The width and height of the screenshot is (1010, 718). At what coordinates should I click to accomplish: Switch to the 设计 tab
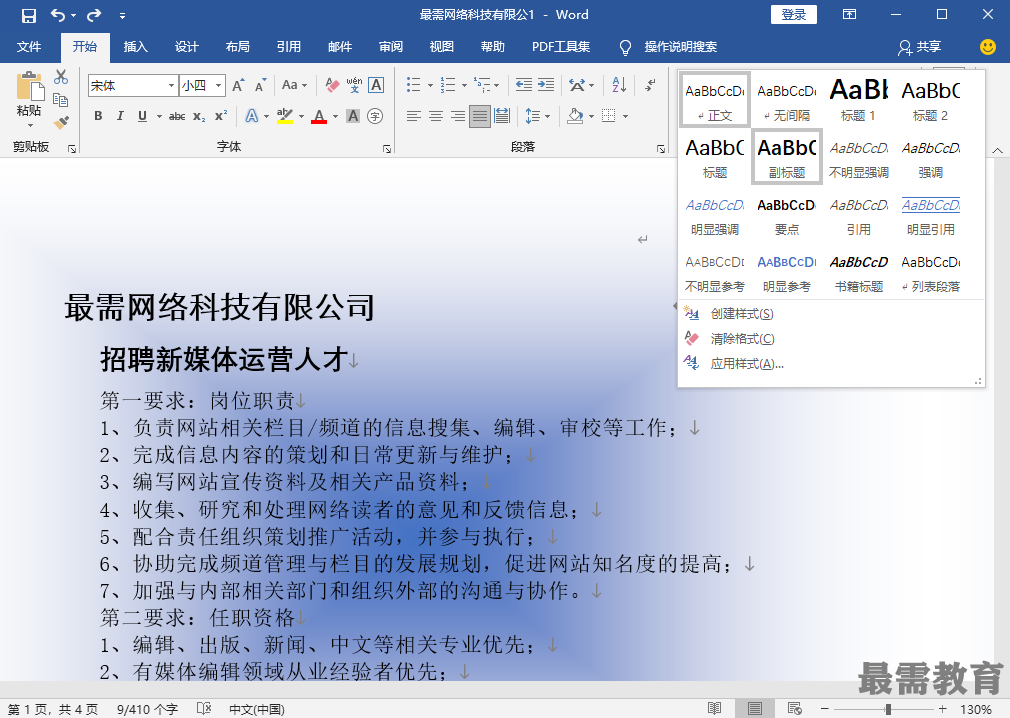pos(187,47)
